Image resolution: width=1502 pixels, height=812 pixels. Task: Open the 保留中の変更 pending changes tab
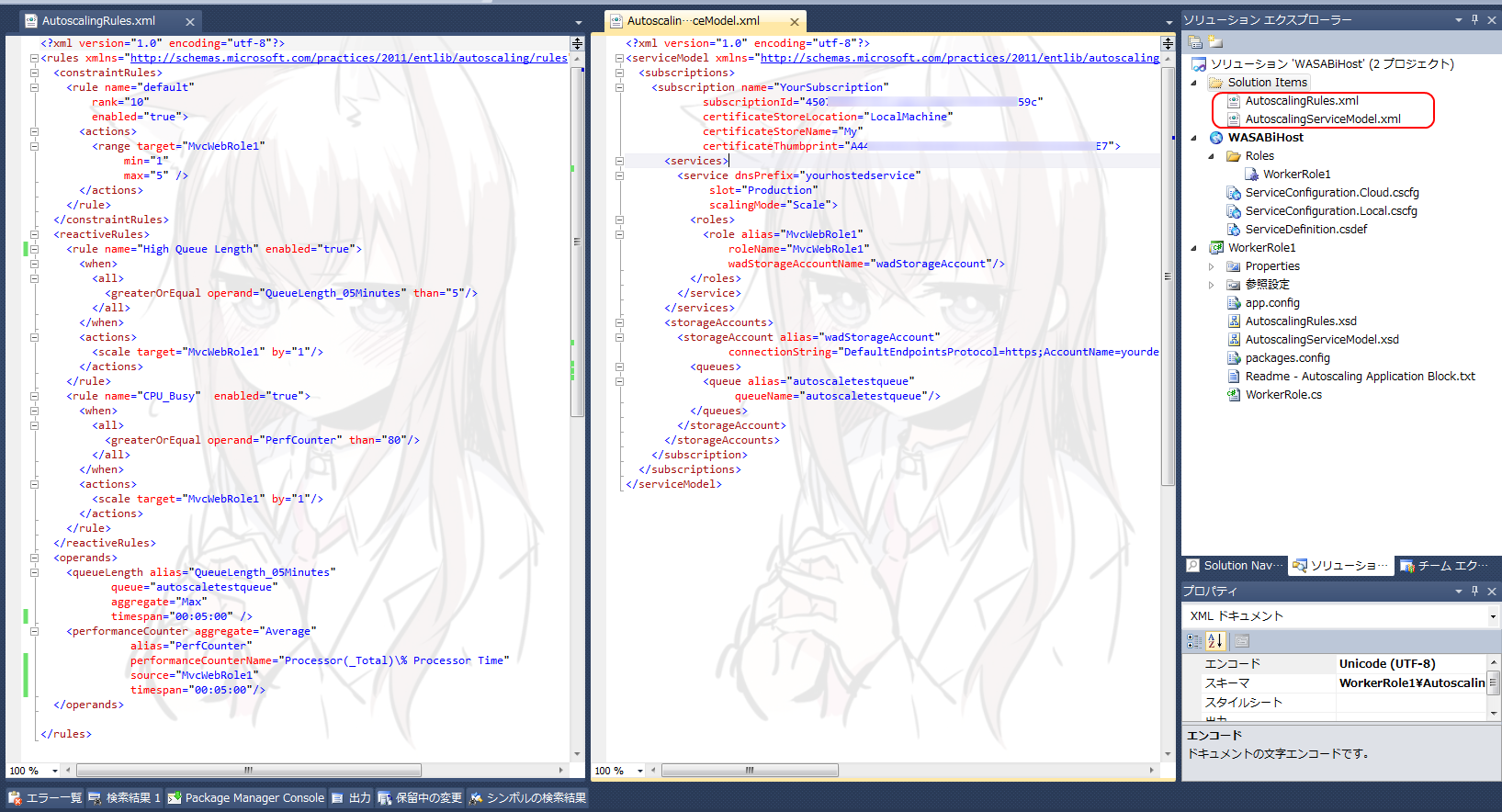point(420,798)
